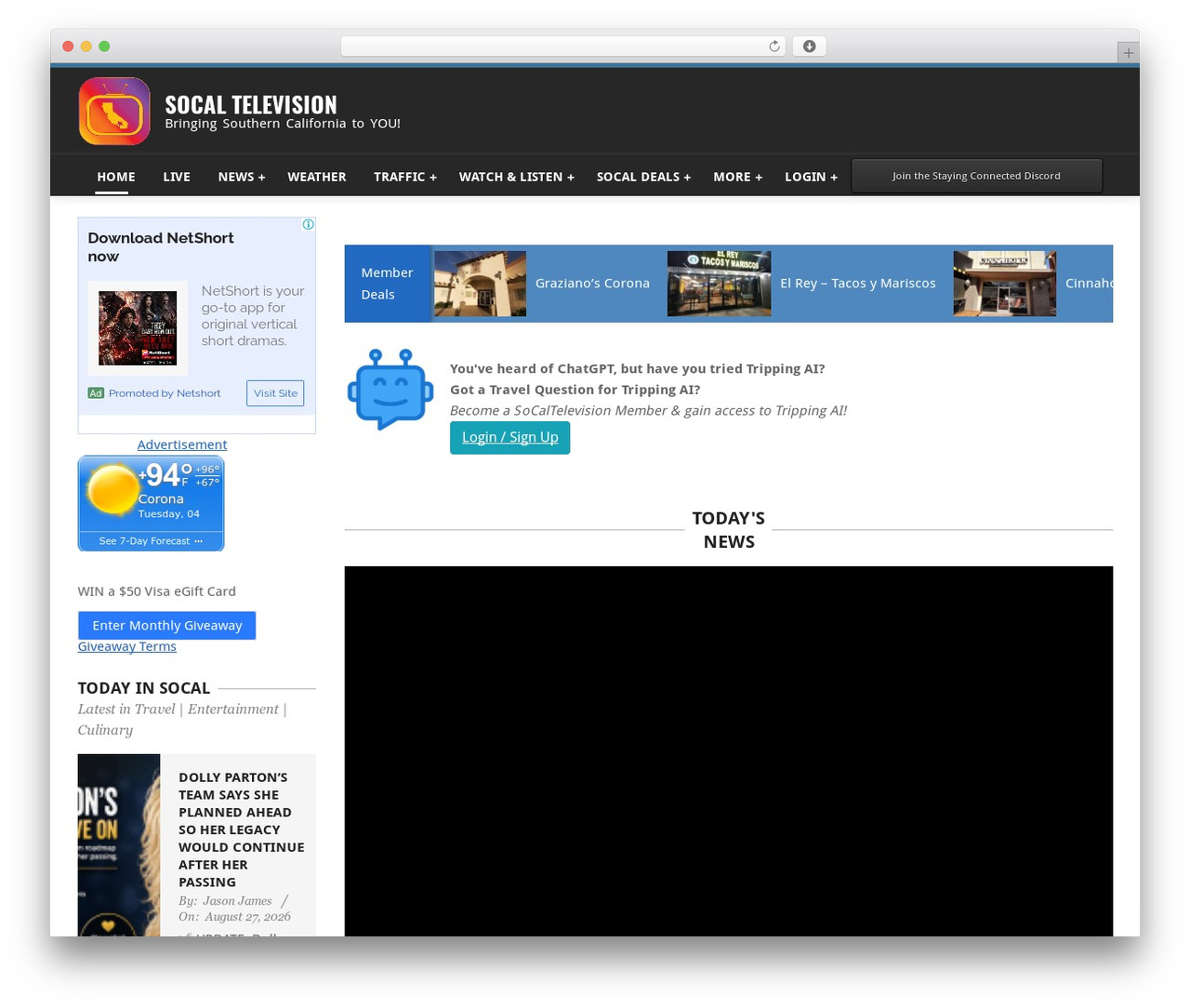Open the Promoted by Netshort link

pyautogui.click(x=165, y=393)
